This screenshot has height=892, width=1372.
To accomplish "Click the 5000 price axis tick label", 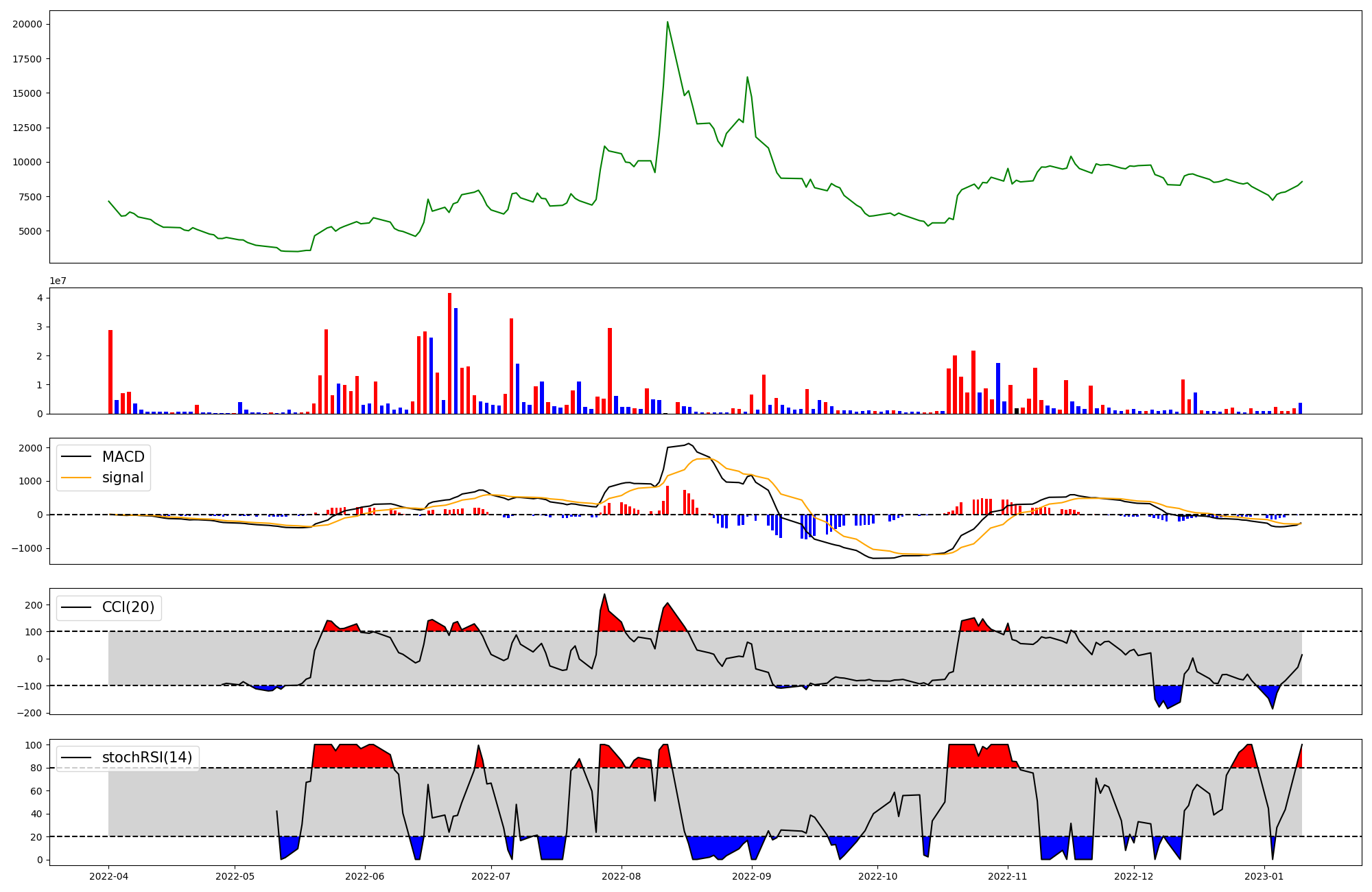I will 30,231.
